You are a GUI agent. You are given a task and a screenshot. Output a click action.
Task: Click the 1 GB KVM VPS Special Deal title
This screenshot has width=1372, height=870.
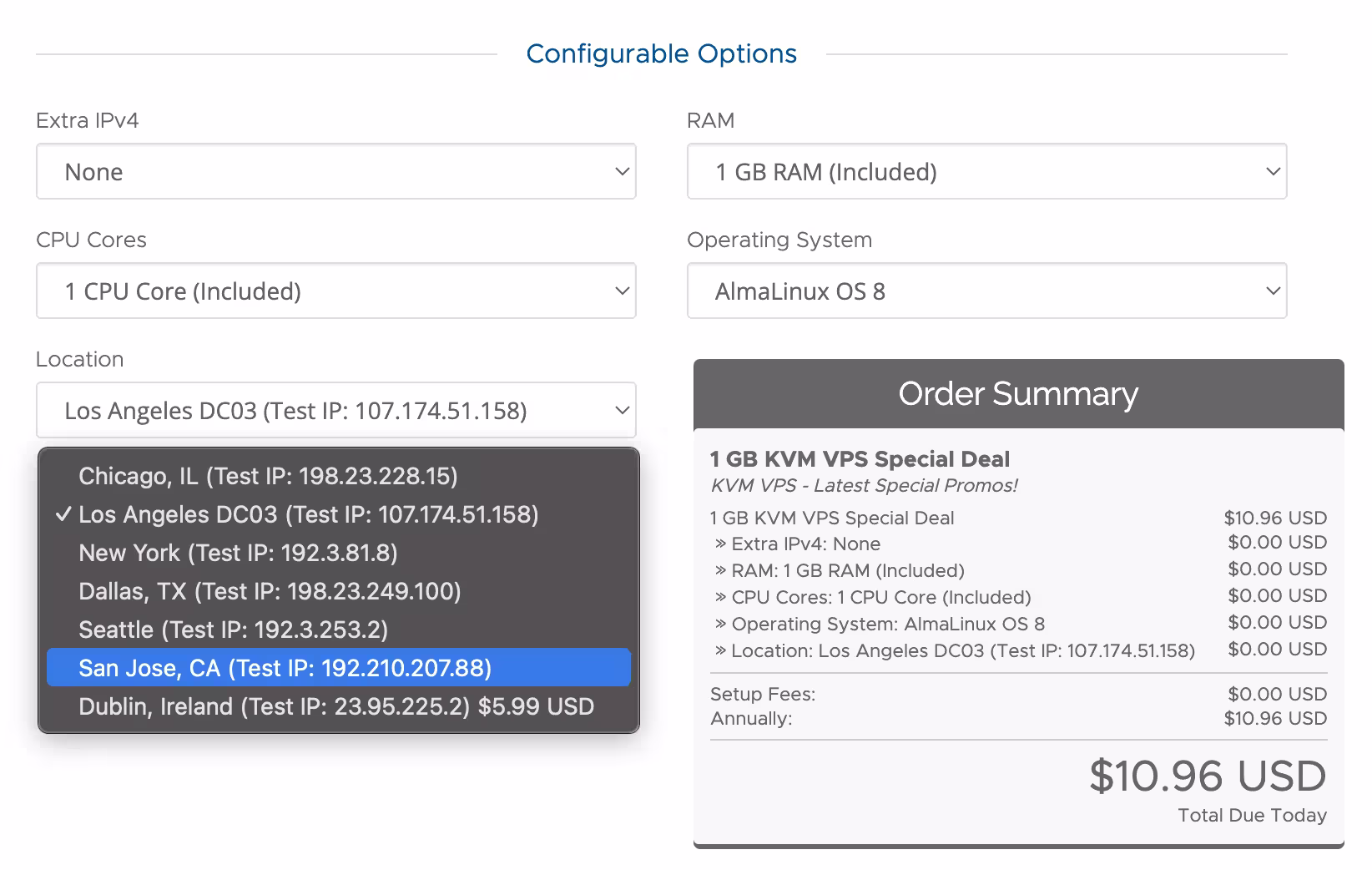[x=860, y=459]
